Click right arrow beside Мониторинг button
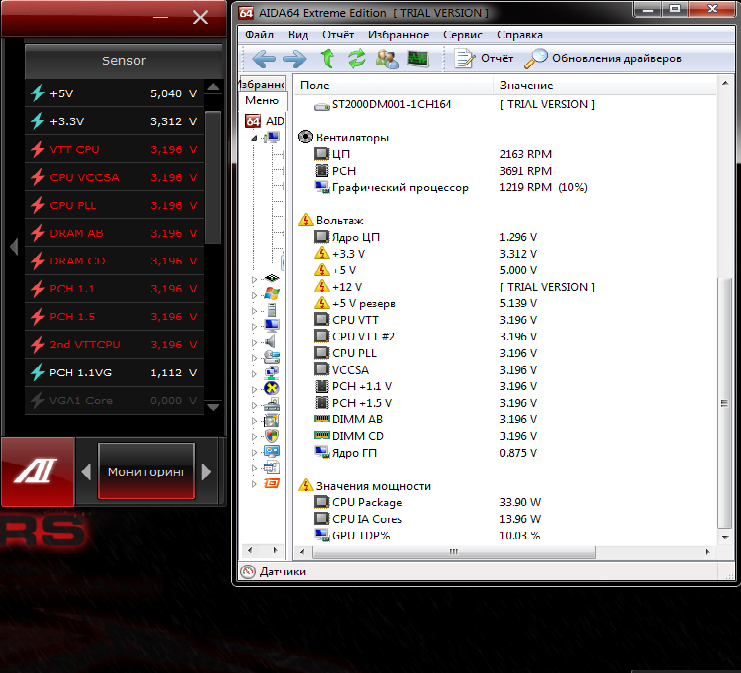 click(x=207, y=472)
